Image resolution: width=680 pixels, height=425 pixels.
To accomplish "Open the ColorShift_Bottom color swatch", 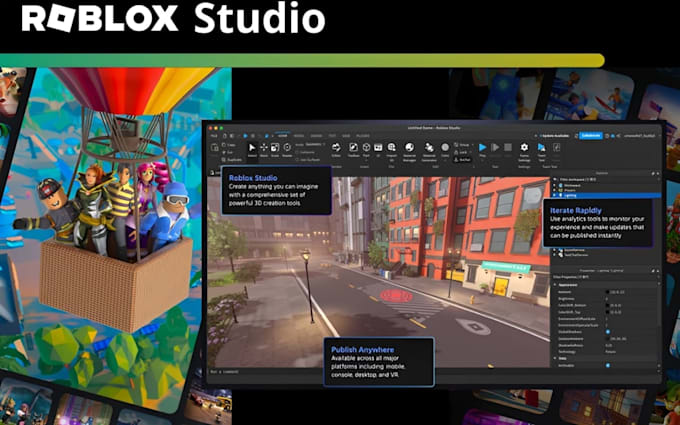I will [608, 305].
